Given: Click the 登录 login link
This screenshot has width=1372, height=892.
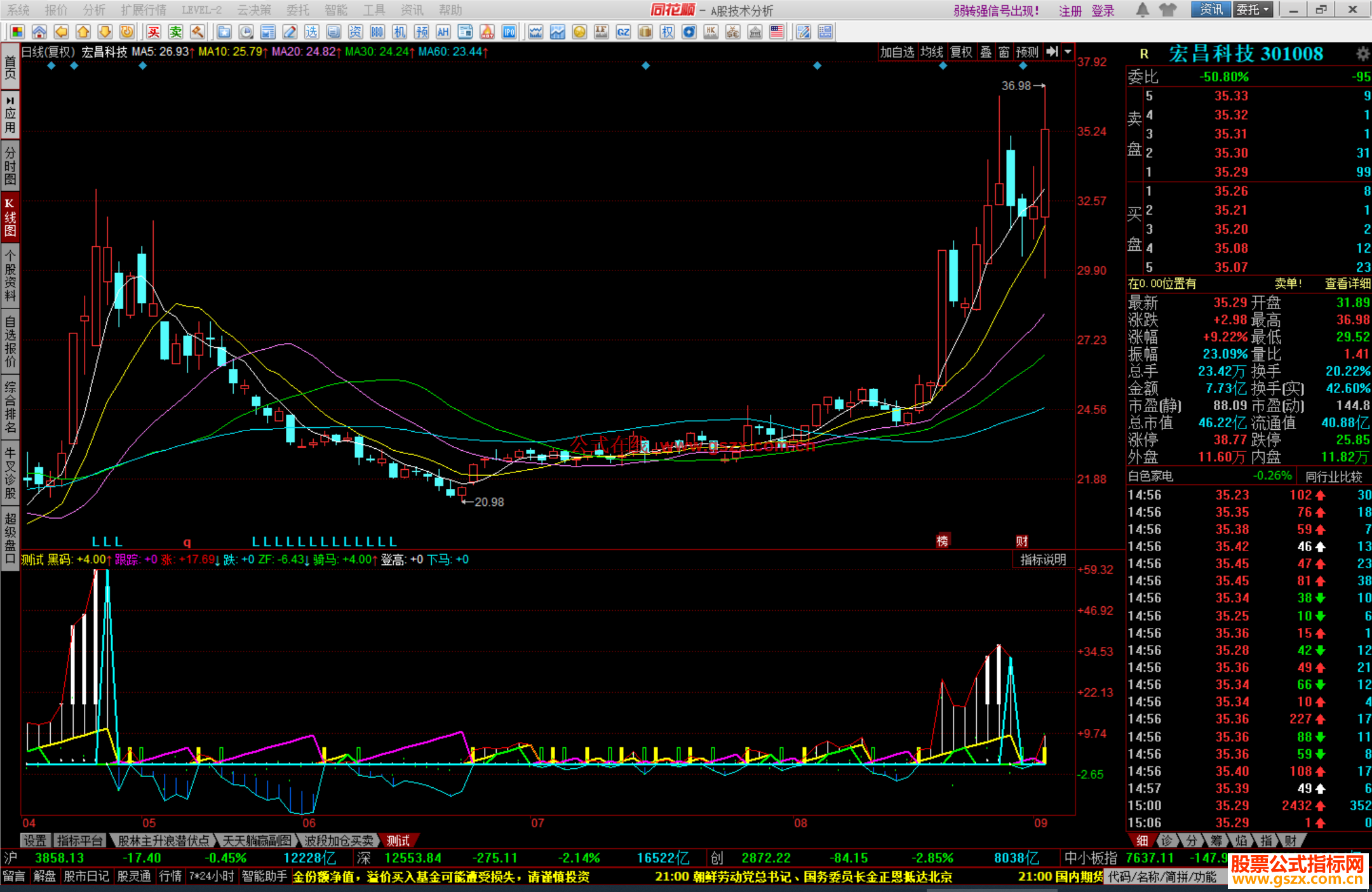Looking at the screenshot, I should click(1103, 11).
